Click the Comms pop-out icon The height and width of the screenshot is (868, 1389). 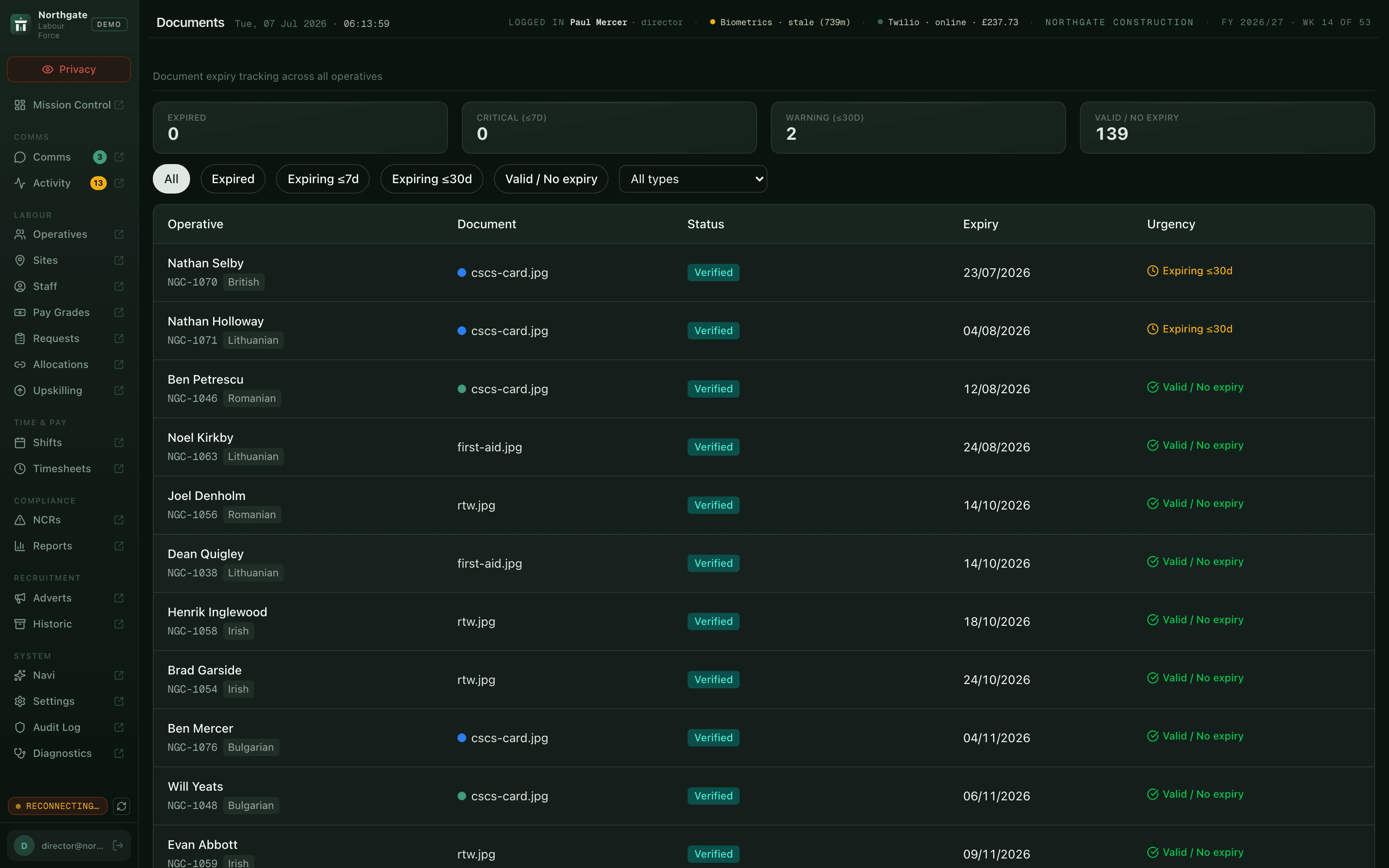pyautogui.click(x=119, y=157)
